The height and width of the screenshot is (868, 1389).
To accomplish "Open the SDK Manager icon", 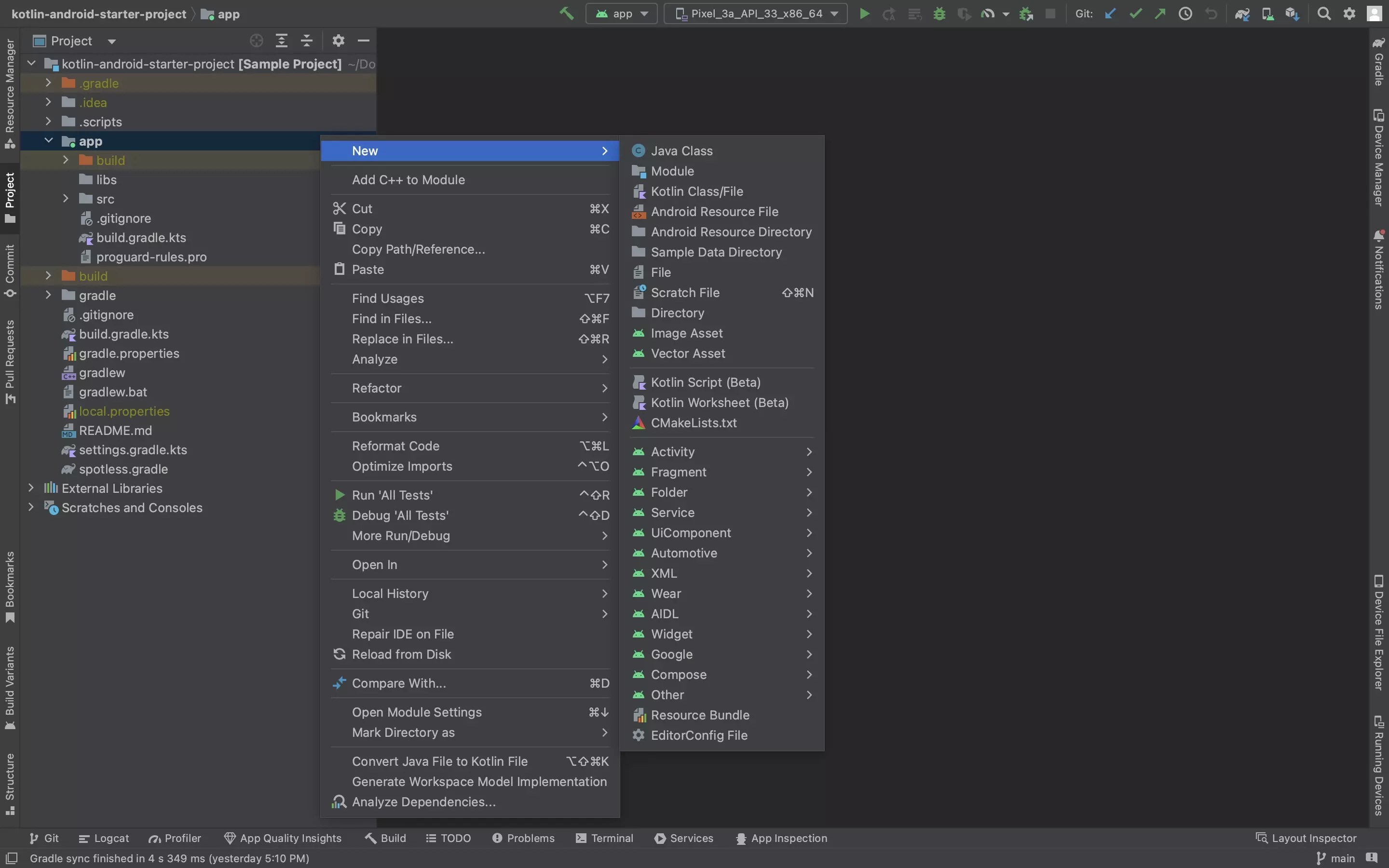I will tap(1292, 13).
